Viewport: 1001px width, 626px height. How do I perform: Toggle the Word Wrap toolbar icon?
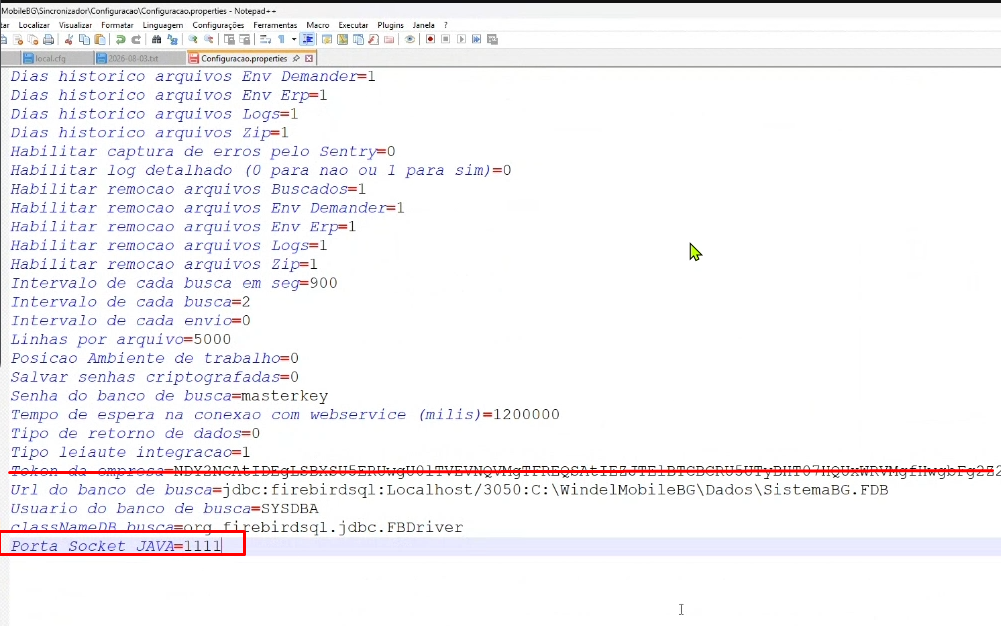click(265, 40)
